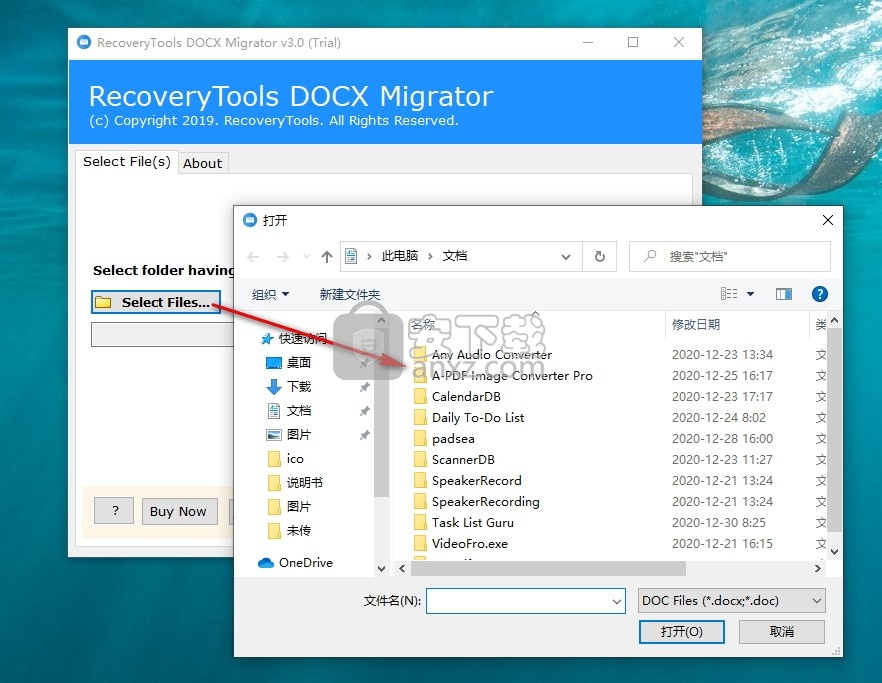Click the OneDrive cloud icon
The image size is (882, 683).
pos(266,563)
